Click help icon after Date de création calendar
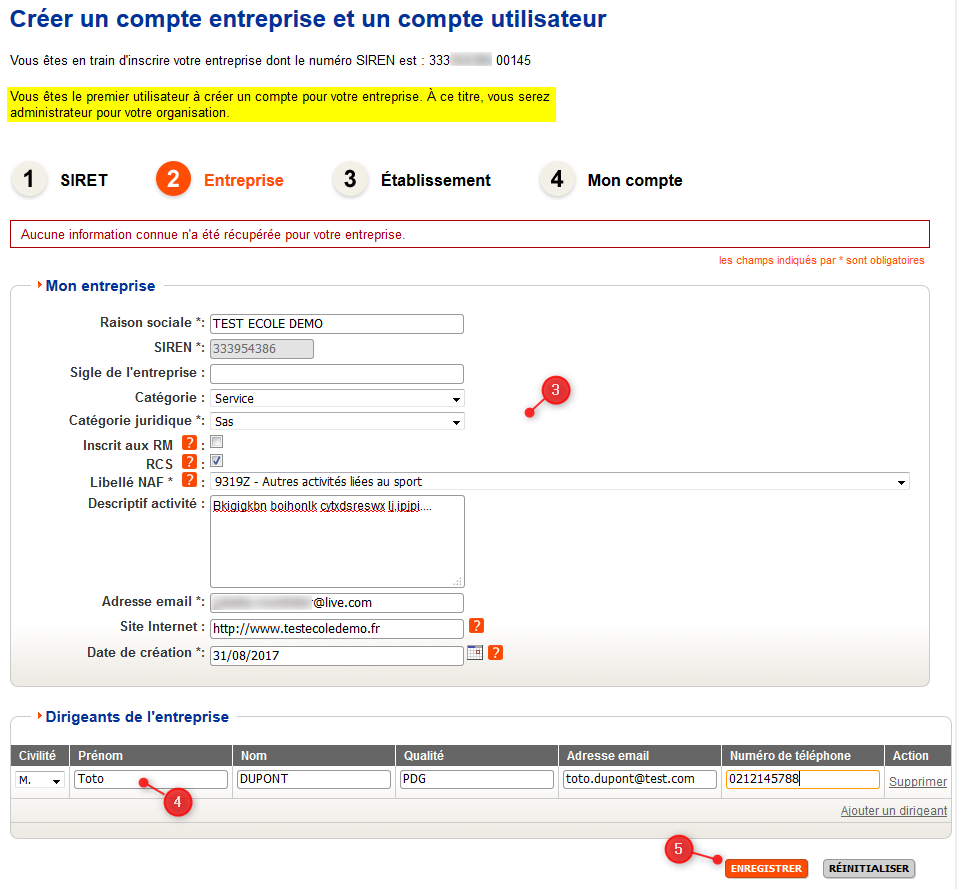This screenshot has height=889, width=957. 496,653
